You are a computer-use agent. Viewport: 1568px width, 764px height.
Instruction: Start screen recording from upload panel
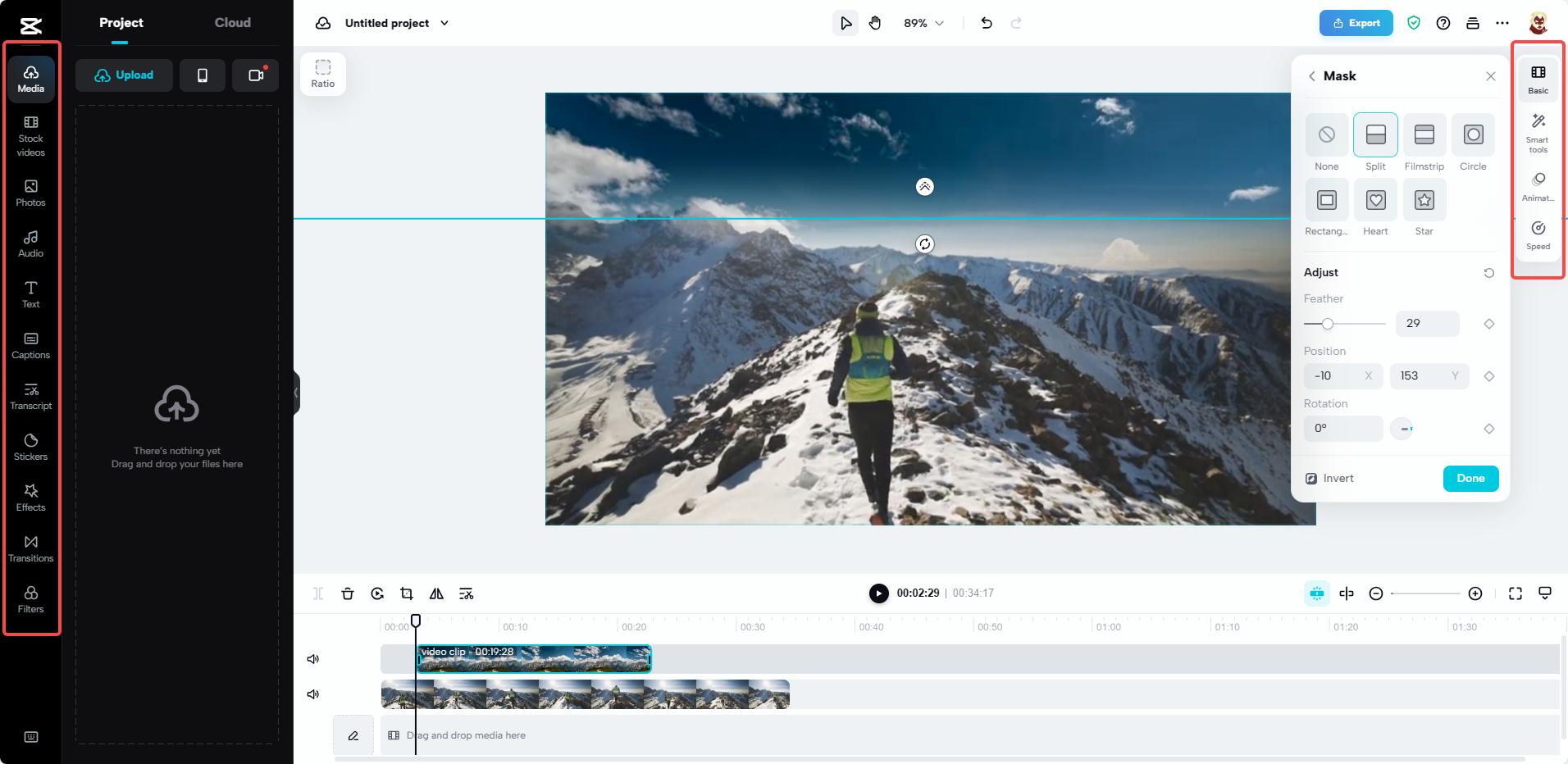click(x=256, y=75)
